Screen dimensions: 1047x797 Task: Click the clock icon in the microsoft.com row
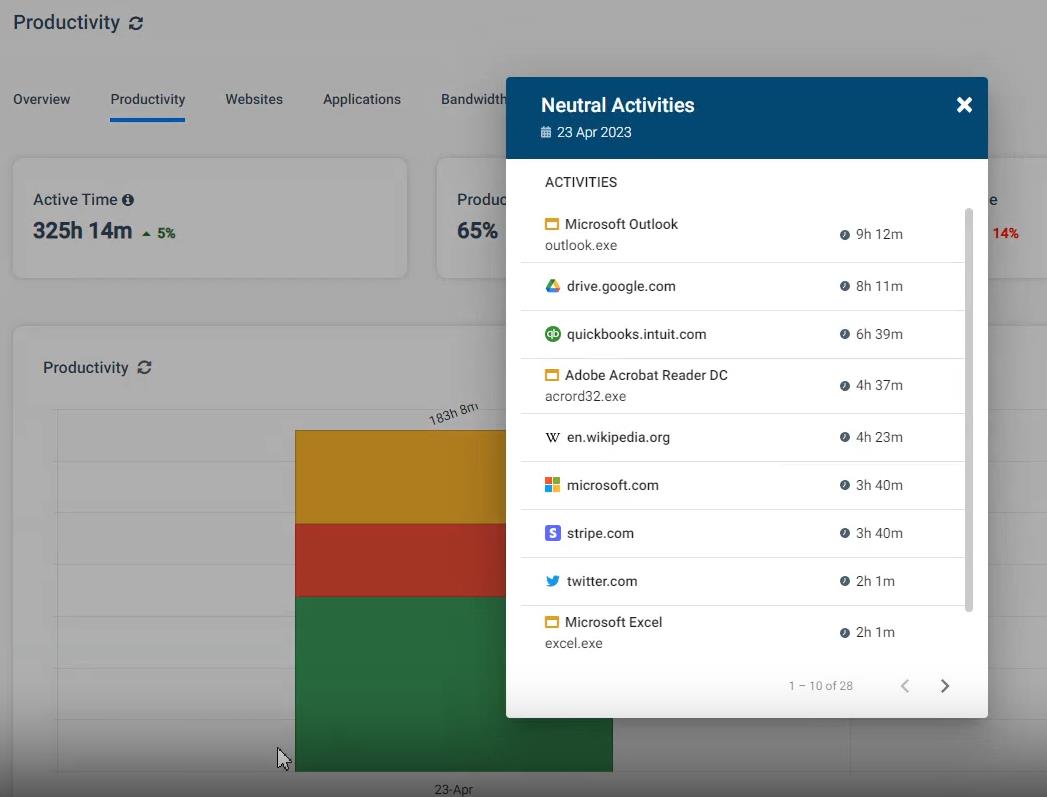[845, 485]
